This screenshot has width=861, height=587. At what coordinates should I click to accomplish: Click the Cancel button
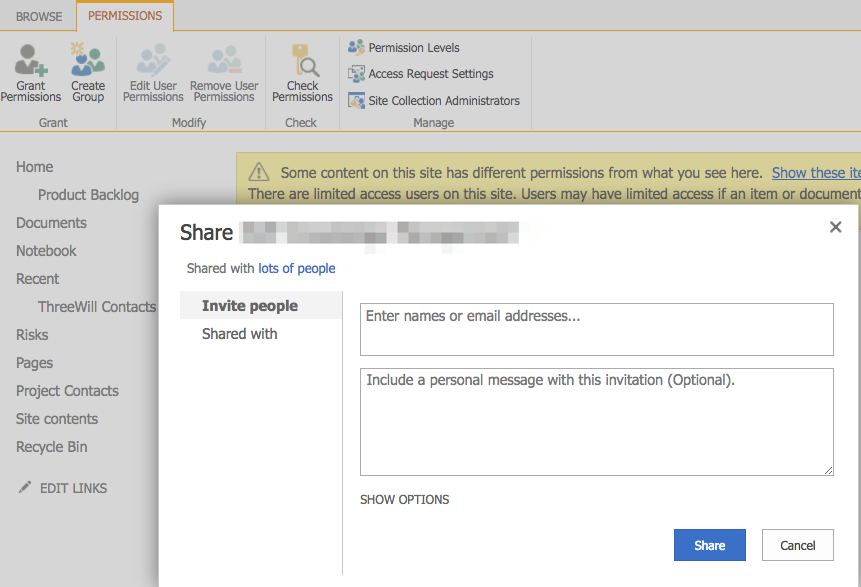pos(797,544)
